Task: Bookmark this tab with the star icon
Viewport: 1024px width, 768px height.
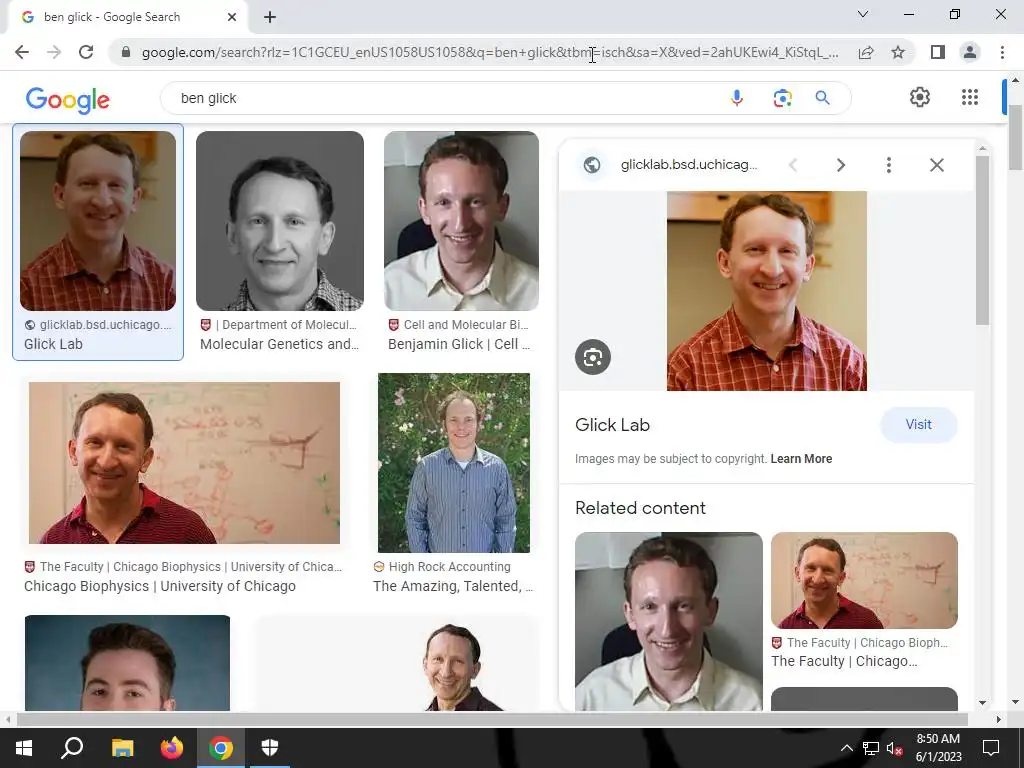Action: 898,52
